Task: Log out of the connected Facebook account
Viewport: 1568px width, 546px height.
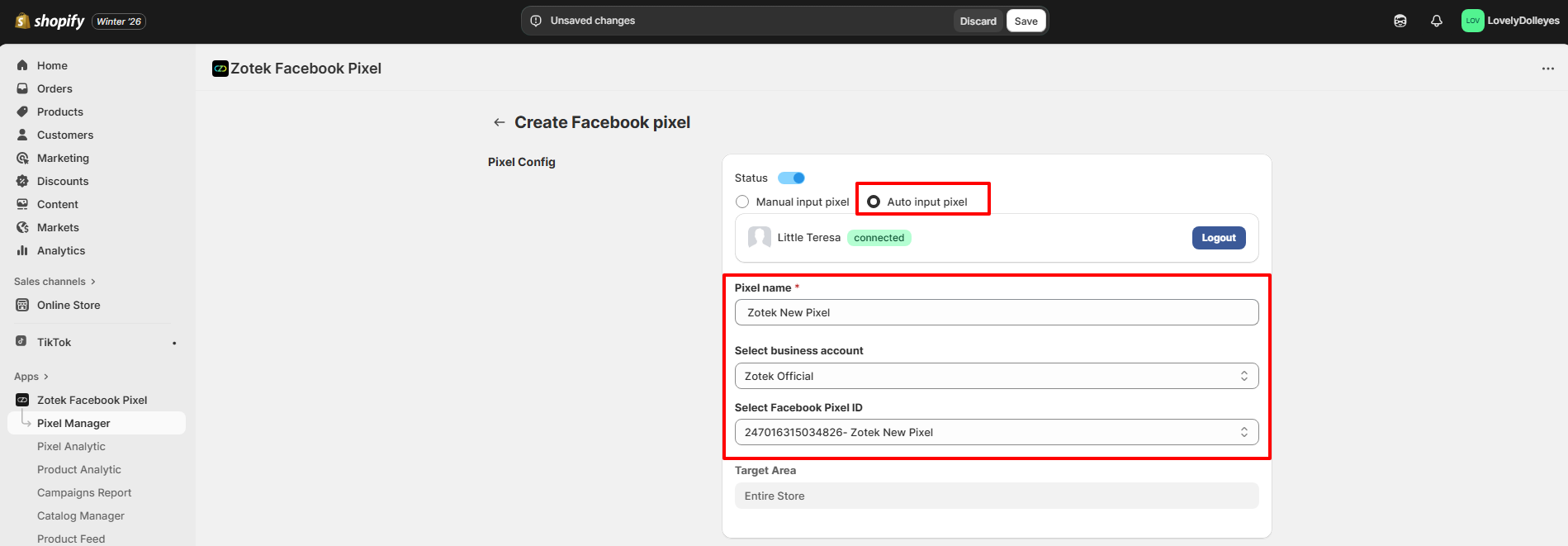Action: click(x=1218, y=238)
